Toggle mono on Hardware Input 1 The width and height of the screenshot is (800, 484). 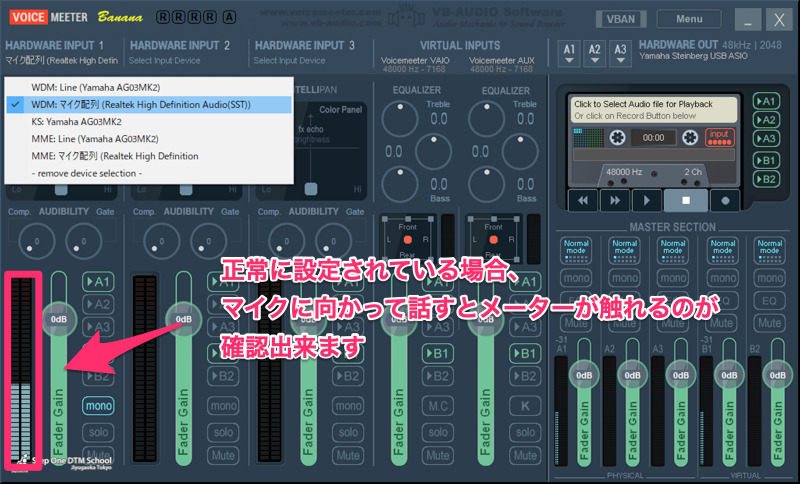[98, 406]
